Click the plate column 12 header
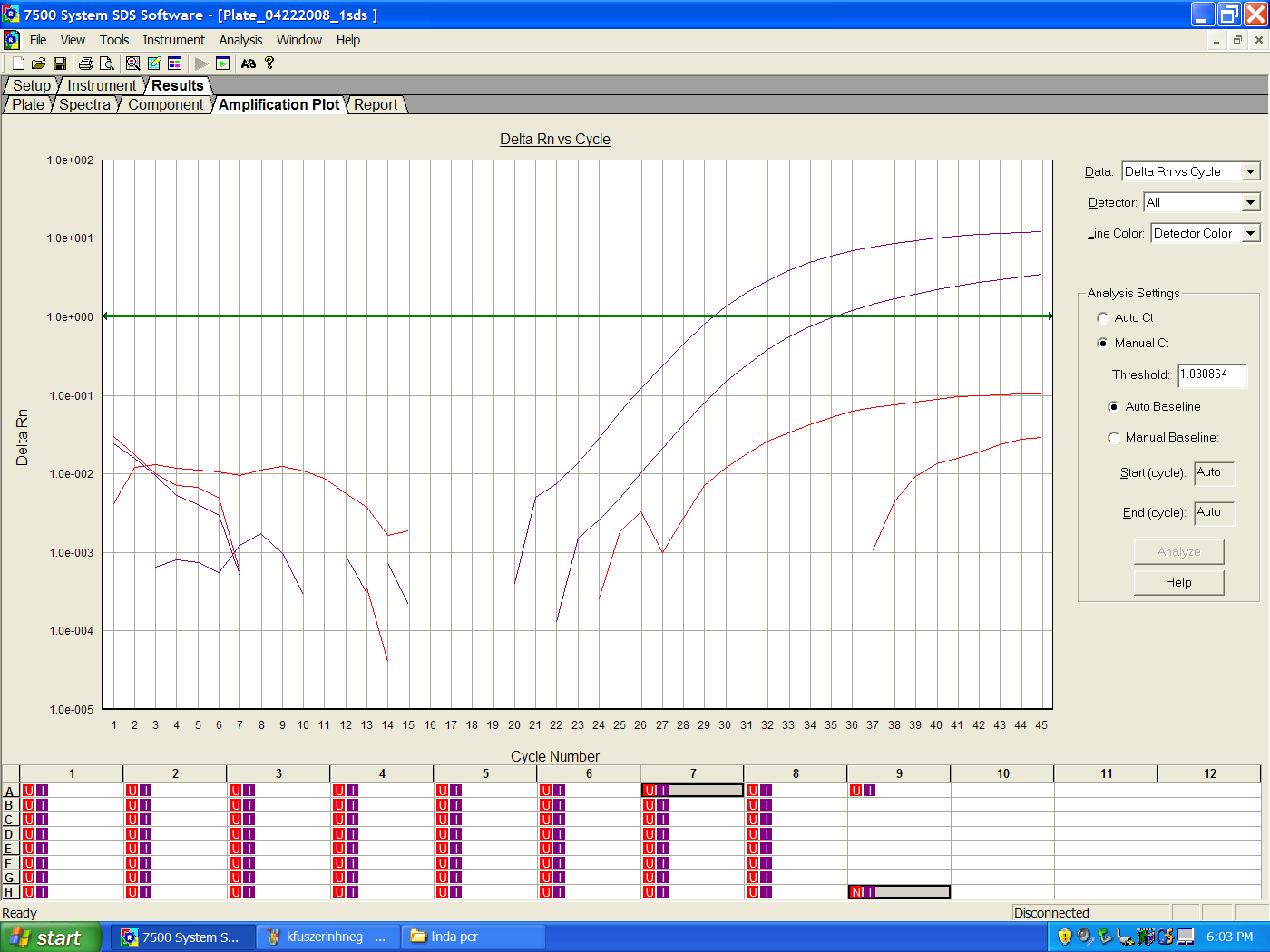The image size is (1270, 952). click(1209, 773)
